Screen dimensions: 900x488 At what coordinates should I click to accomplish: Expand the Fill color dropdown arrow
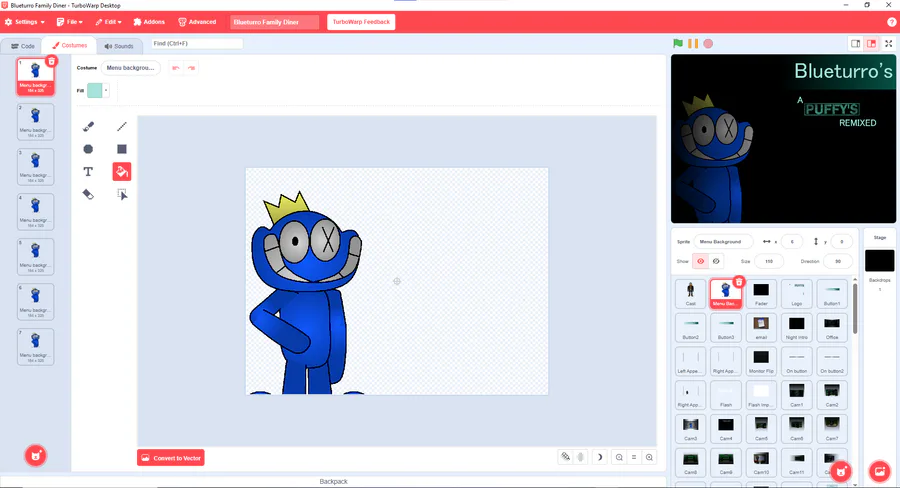(106, 90)
